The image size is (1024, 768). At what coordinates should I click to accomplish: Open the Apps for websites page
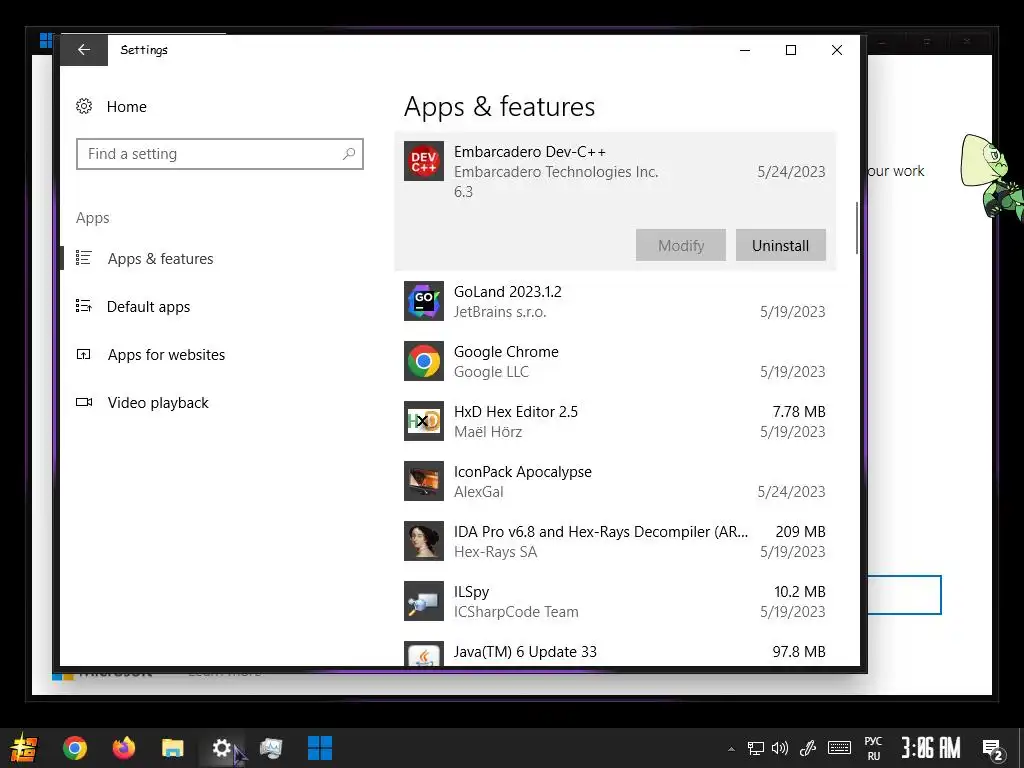click(x=166, y=355)
